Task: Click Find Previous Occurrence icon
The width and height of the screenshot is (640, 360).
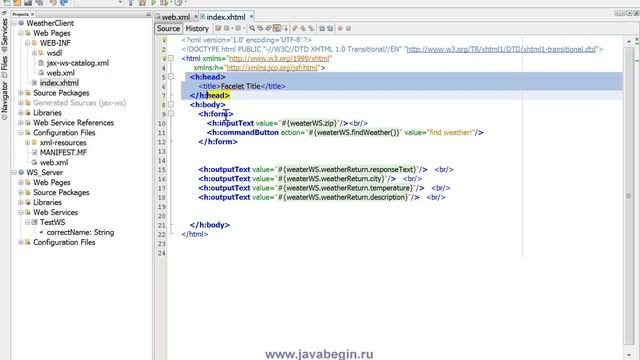Action: point(260,28)
